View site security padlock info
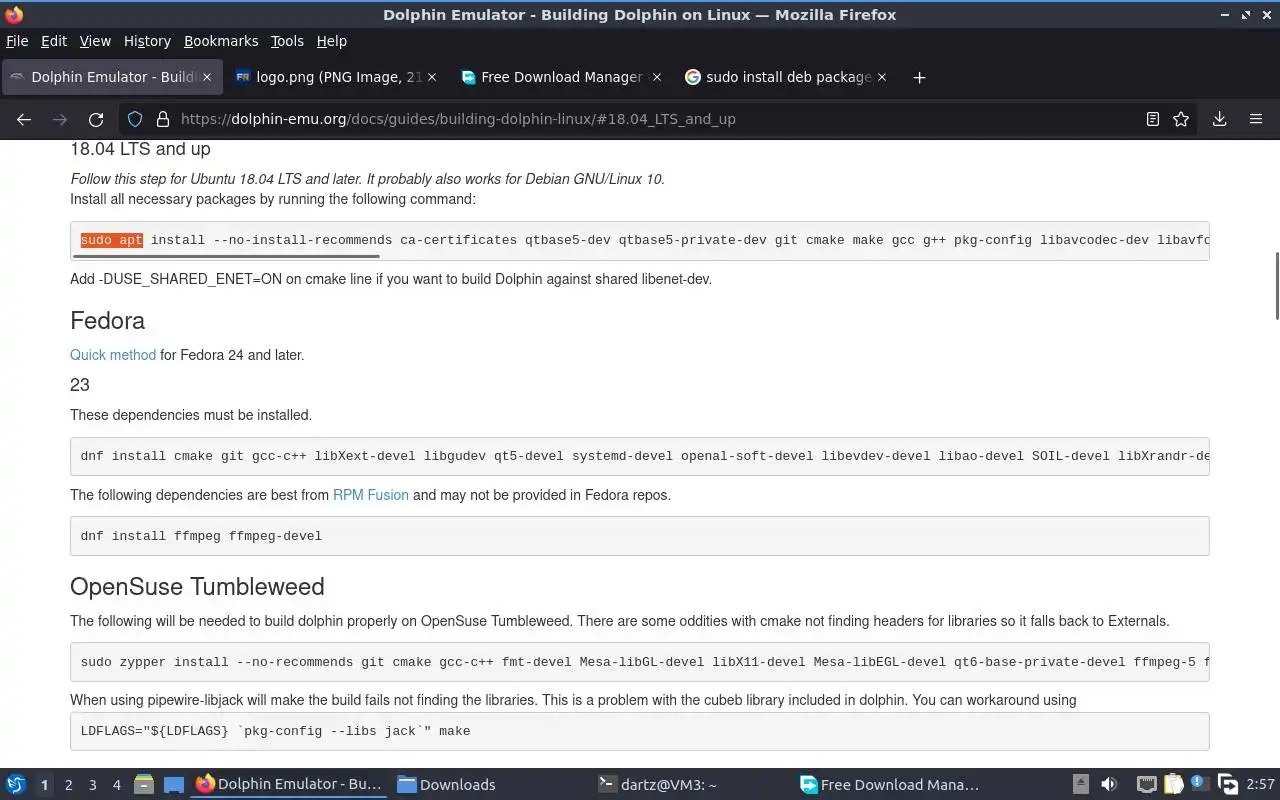 (163, 119)
